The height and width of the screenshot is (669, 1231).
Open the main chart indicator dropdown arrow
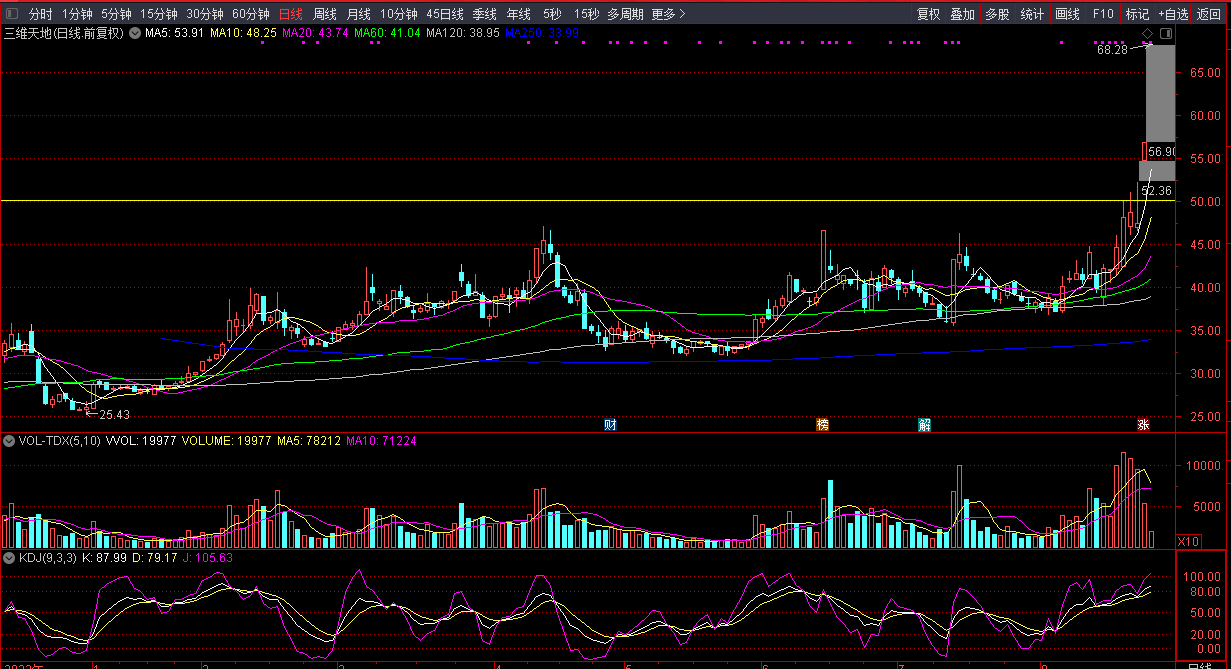click(134, 33)
